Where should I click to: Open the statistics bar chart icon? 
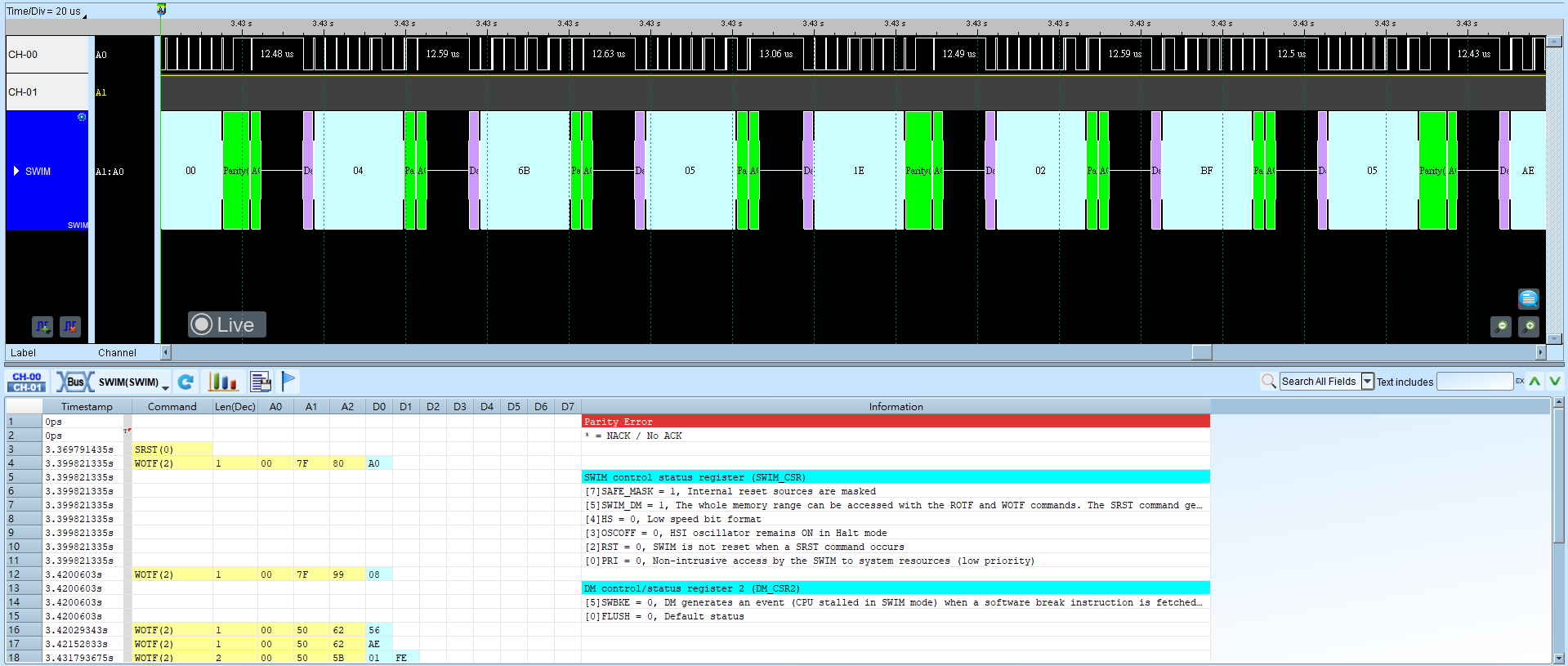click(222, 382)
